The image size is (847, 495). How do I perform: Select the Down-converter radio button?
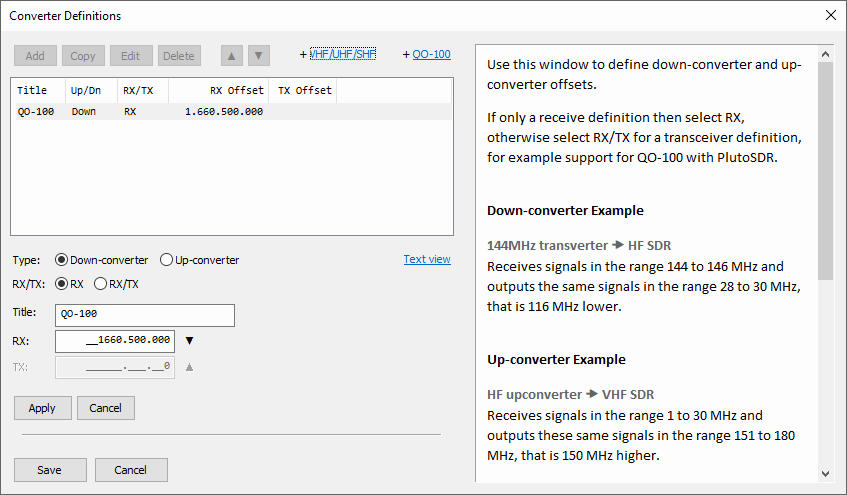(x=62, y=260)
